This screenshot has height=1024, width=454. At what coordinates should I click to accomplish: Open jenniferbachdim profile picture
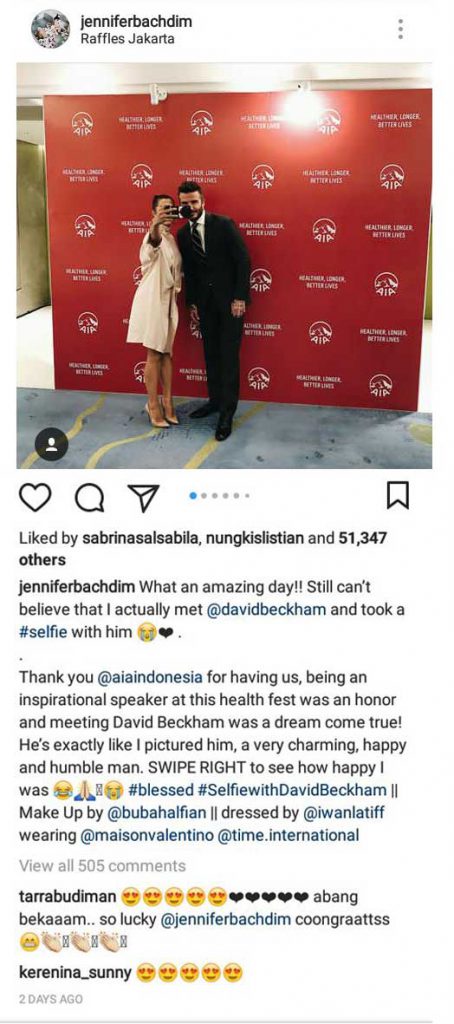click(51, 29)
